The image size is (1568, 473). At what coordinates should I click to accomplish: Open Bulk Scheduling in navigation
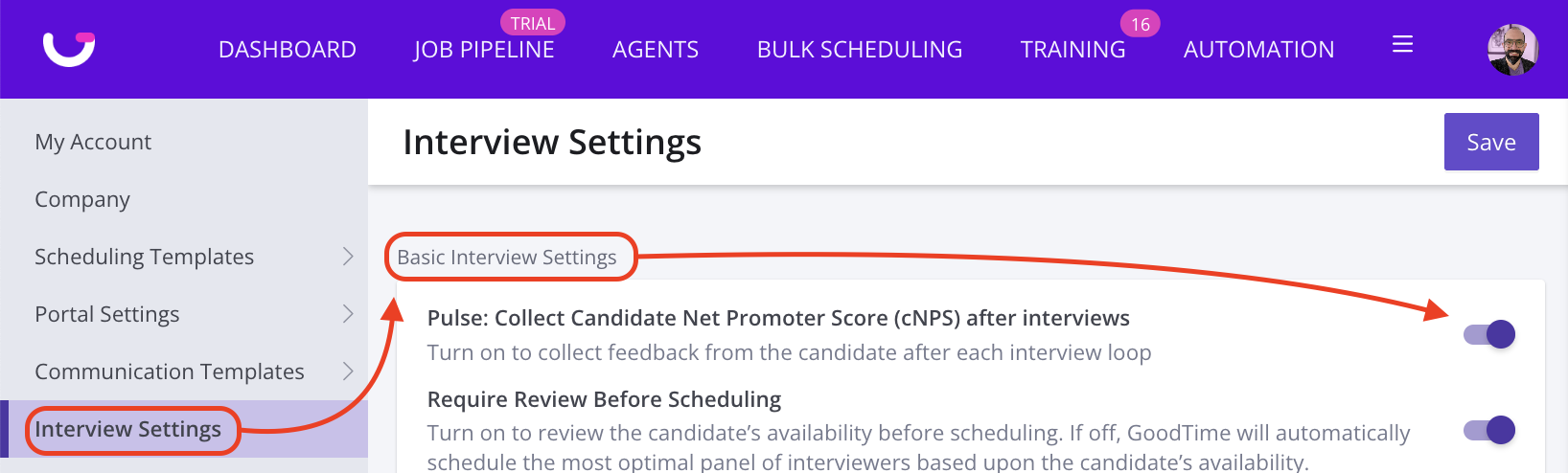(860, 50)
